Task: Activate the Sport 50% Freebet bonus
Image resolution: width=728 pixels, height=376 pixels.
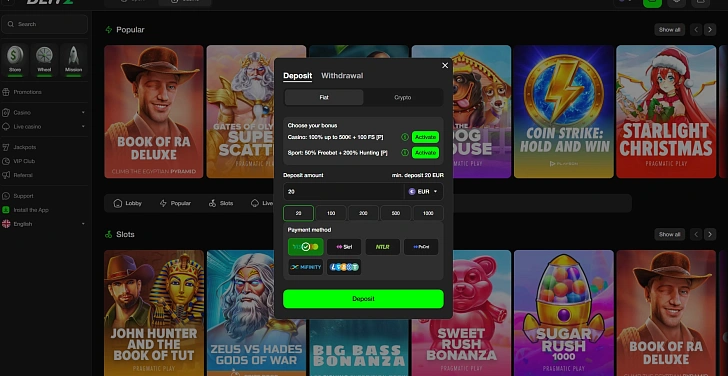Action: [425, 153]
